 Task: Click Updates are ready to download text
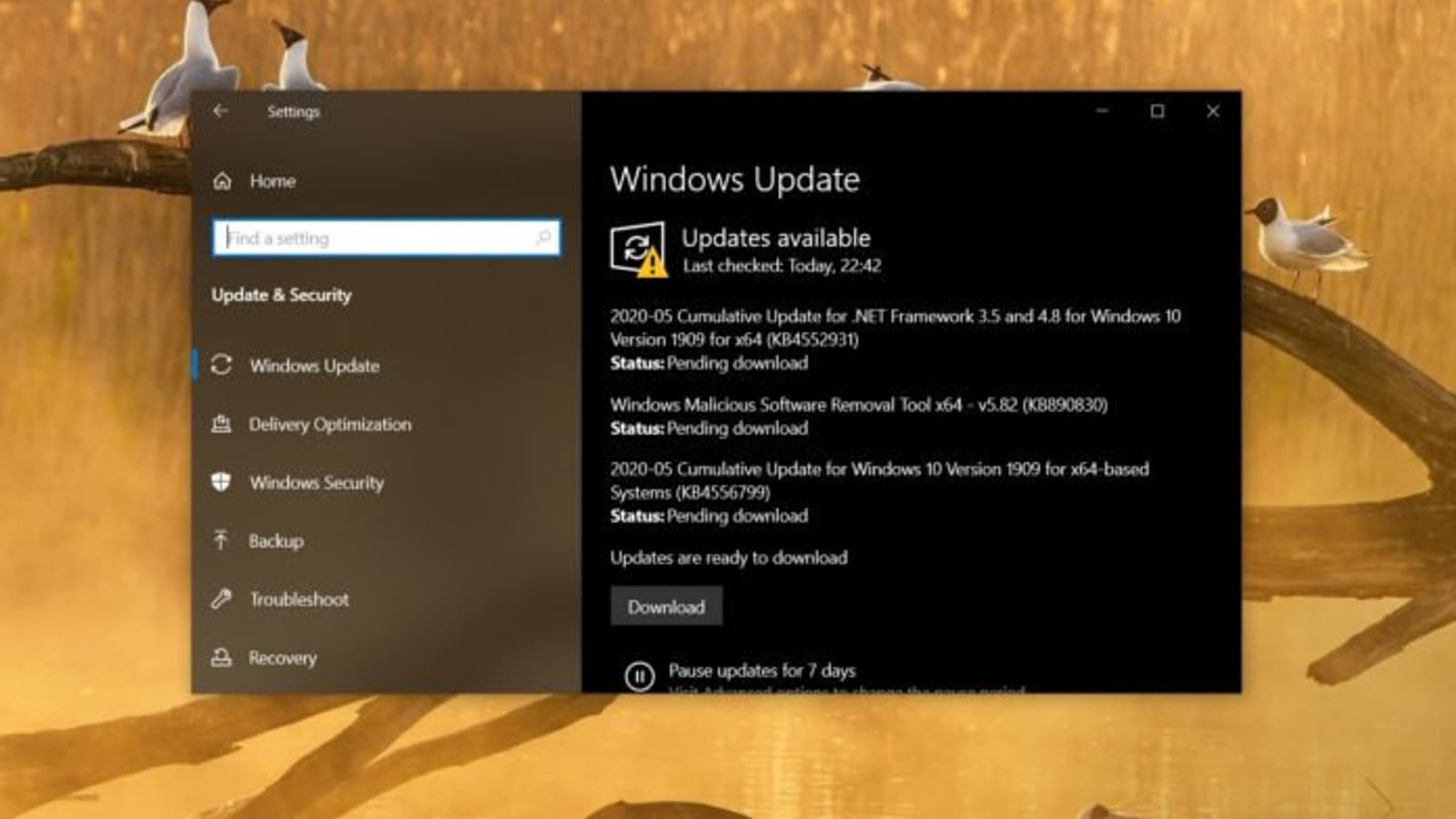[729, 558]
